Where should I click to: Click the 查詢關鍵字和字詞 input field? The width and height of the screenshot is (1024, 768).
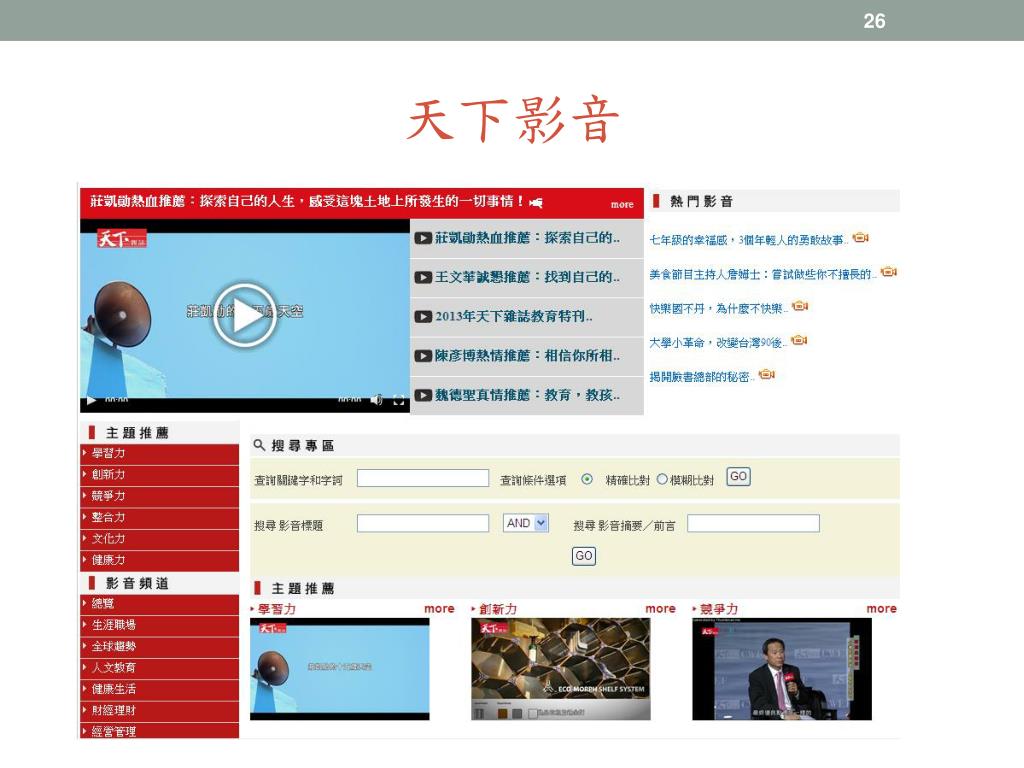[x=423, y=478]
